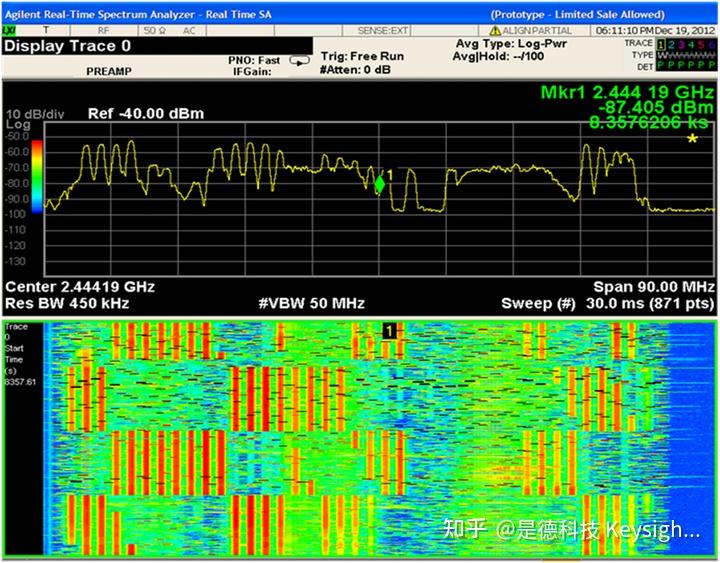
Task: Click the PREAMP indicator
Action: click(109, 71)
